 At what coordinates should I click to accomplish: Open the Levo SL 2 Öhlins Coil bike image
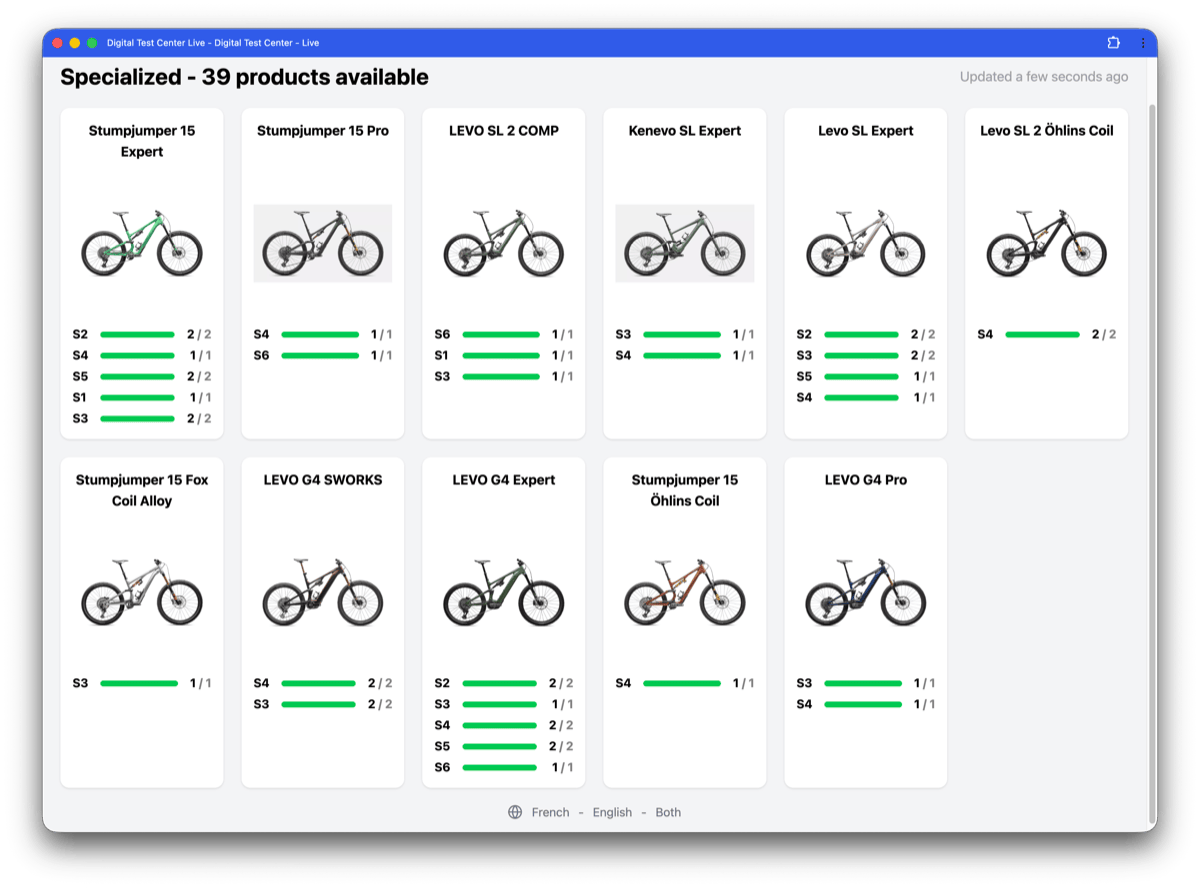1047,243
